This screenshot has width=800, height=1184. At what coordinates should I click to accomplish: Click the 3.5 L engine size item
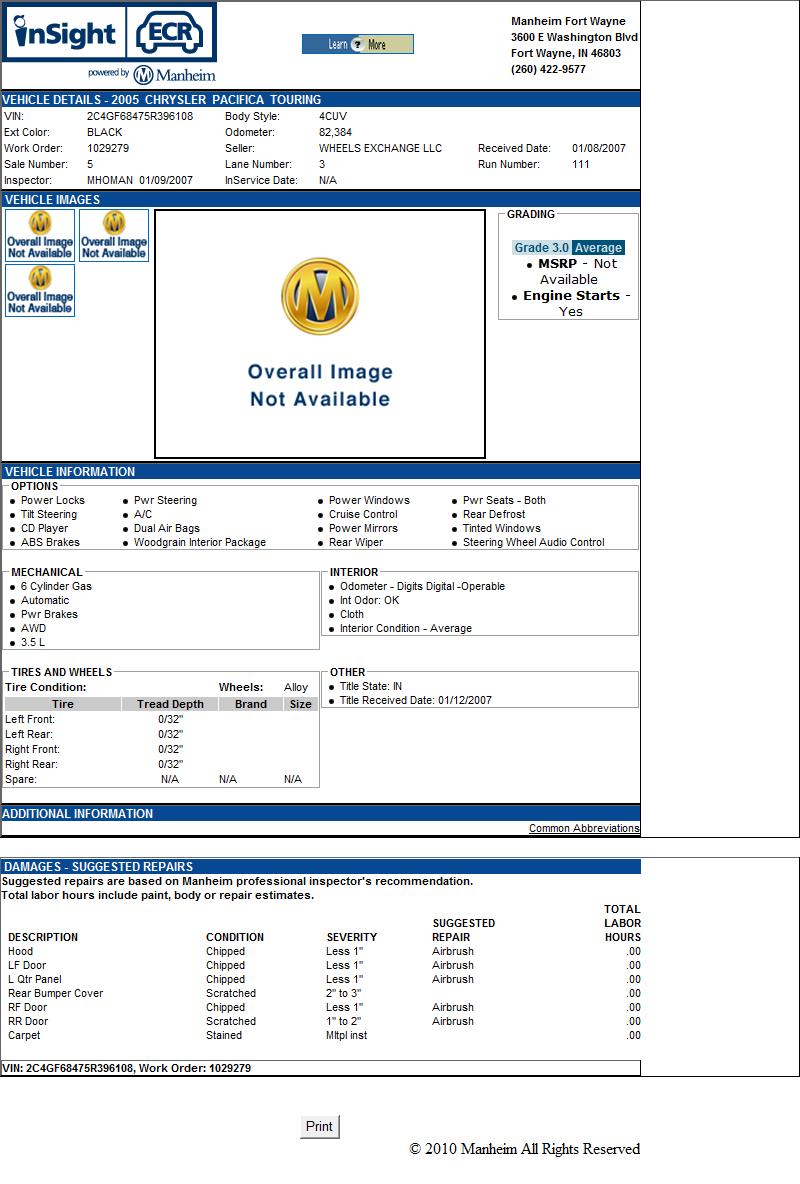click(x=32, y=642)
